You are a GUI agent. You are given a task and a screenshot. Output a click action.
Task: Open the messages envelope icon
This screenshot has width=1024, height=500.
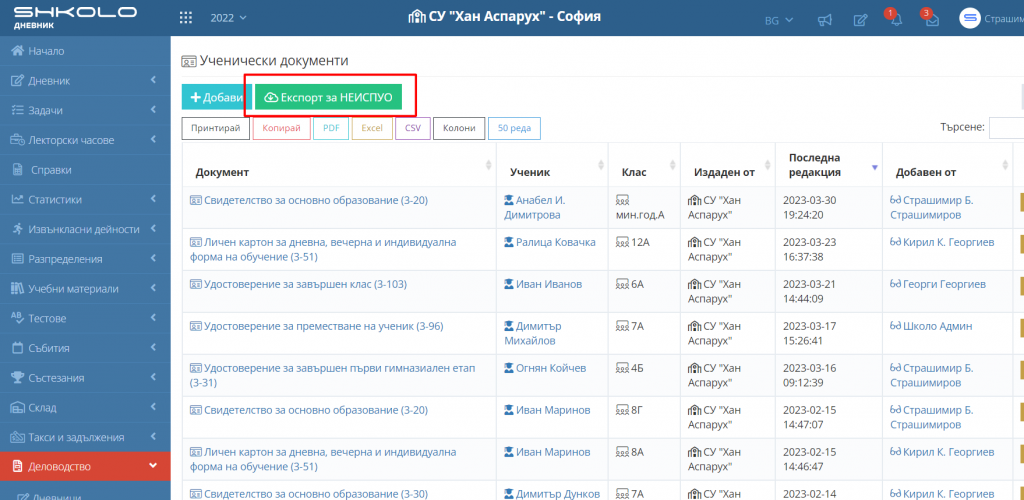click(932, 20)
